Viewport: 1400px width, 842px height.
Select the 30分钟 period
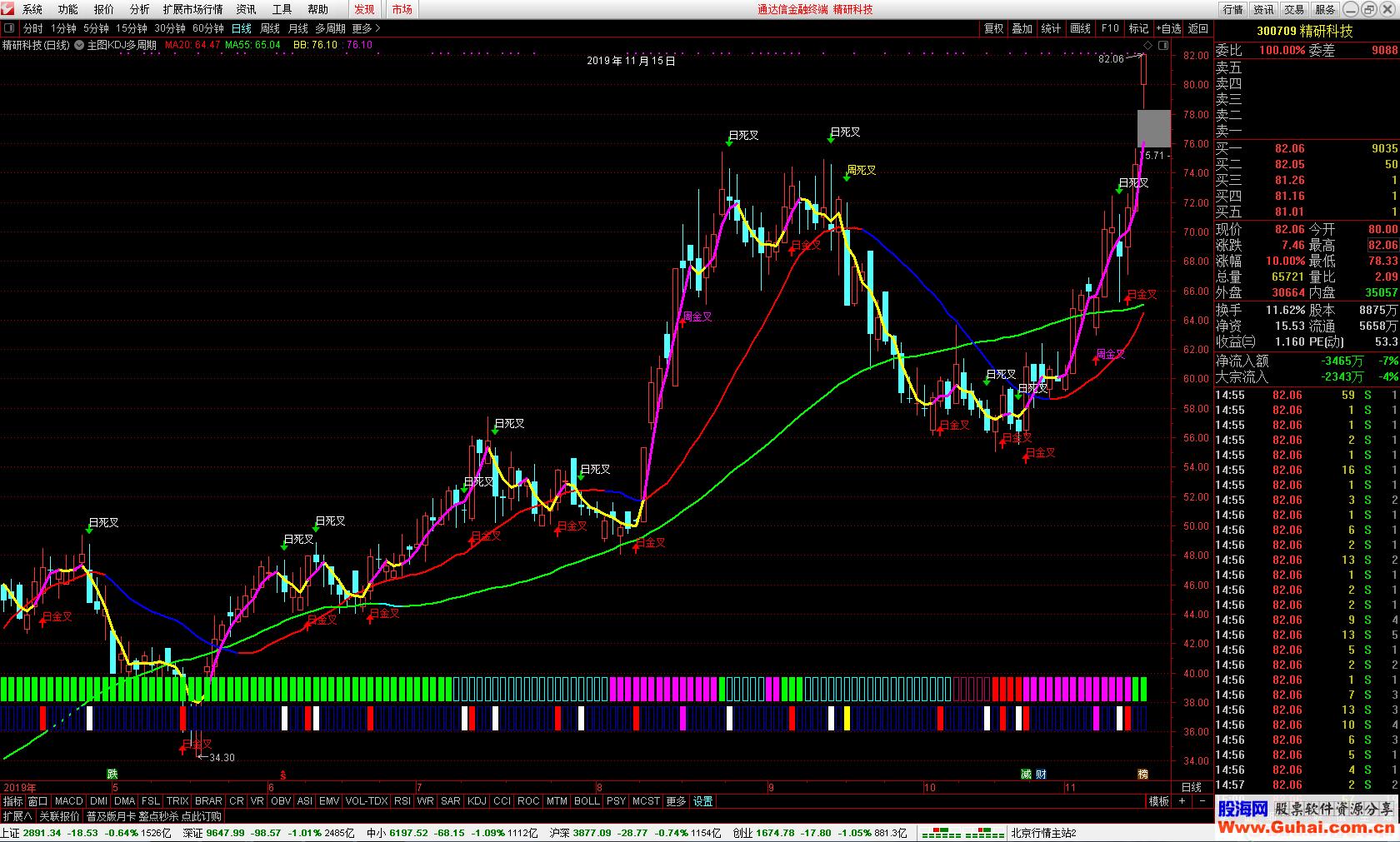(170, 28)
